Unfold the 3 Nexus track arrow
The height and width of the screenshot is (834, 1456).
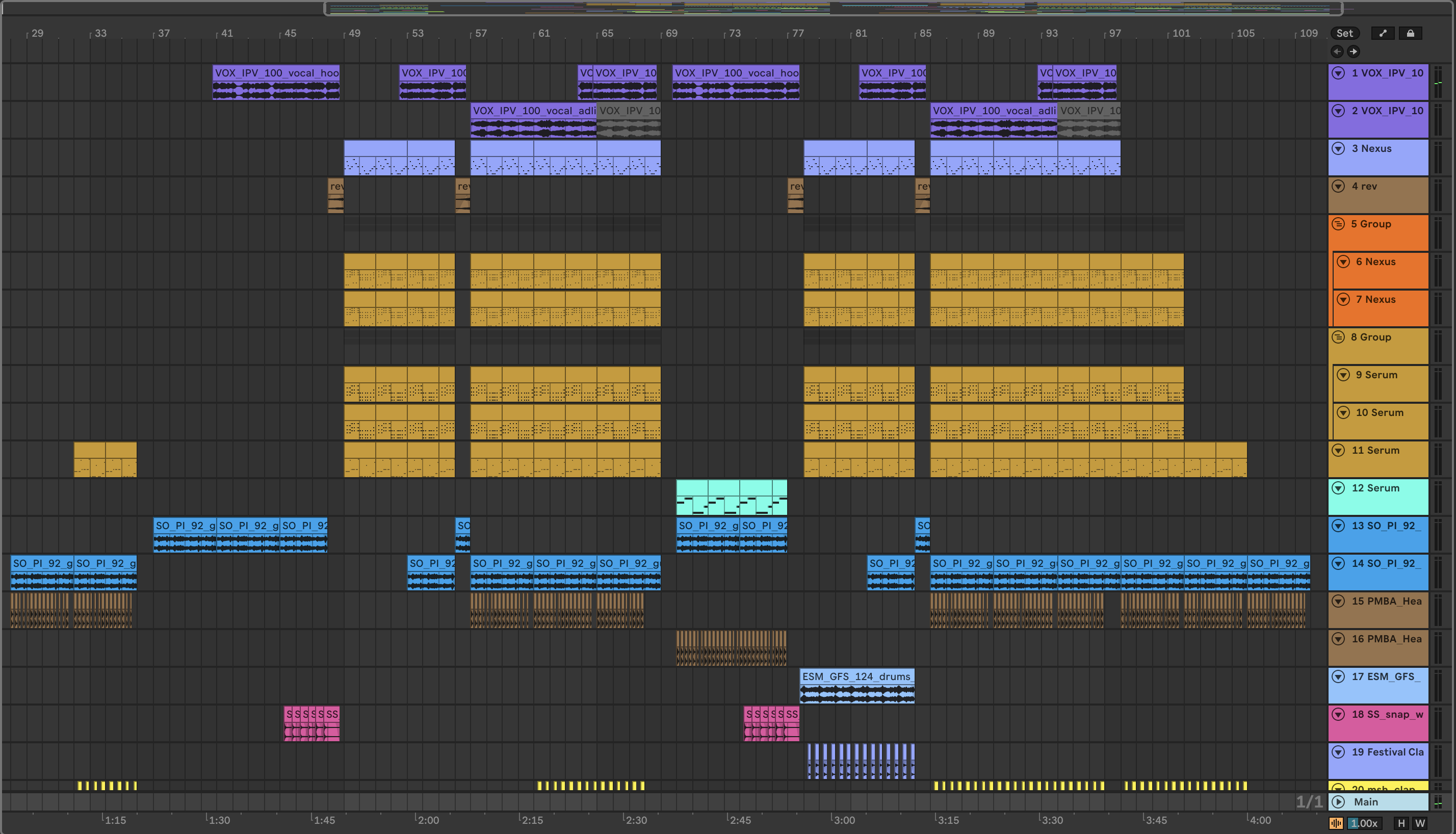1338,148
